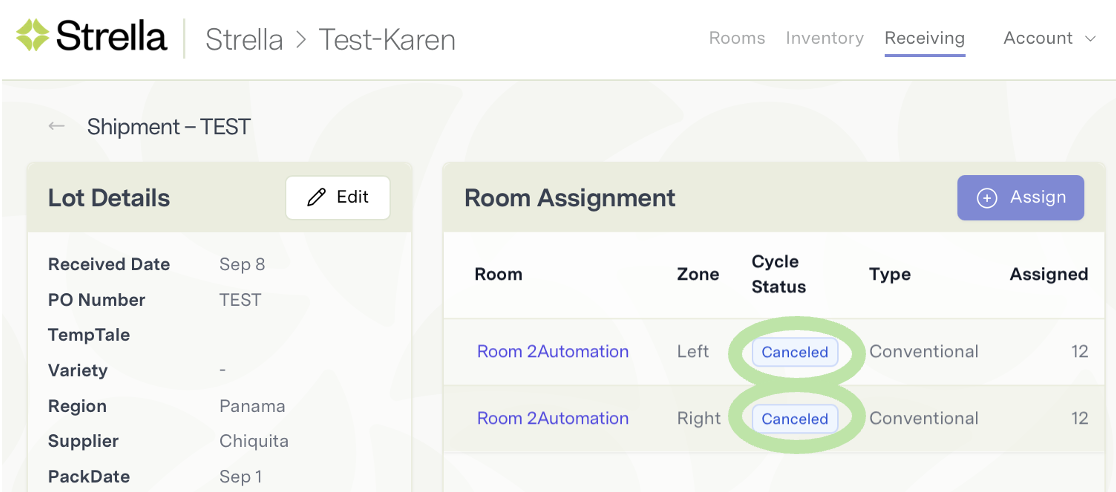Click the Assigned column header

[x=1049, y=274]
